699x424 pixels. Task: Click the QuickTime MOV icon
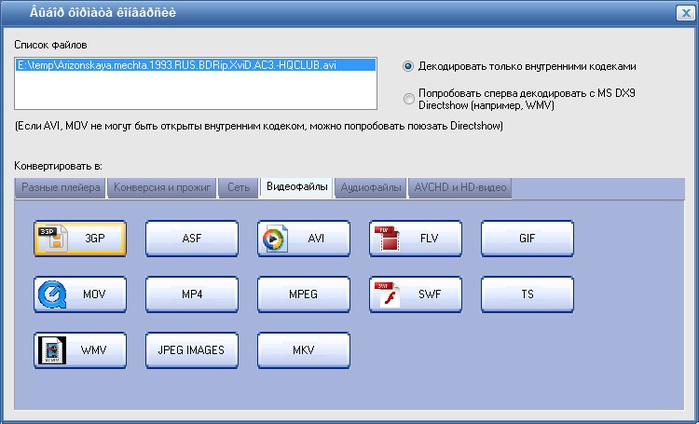pos(52,295)
